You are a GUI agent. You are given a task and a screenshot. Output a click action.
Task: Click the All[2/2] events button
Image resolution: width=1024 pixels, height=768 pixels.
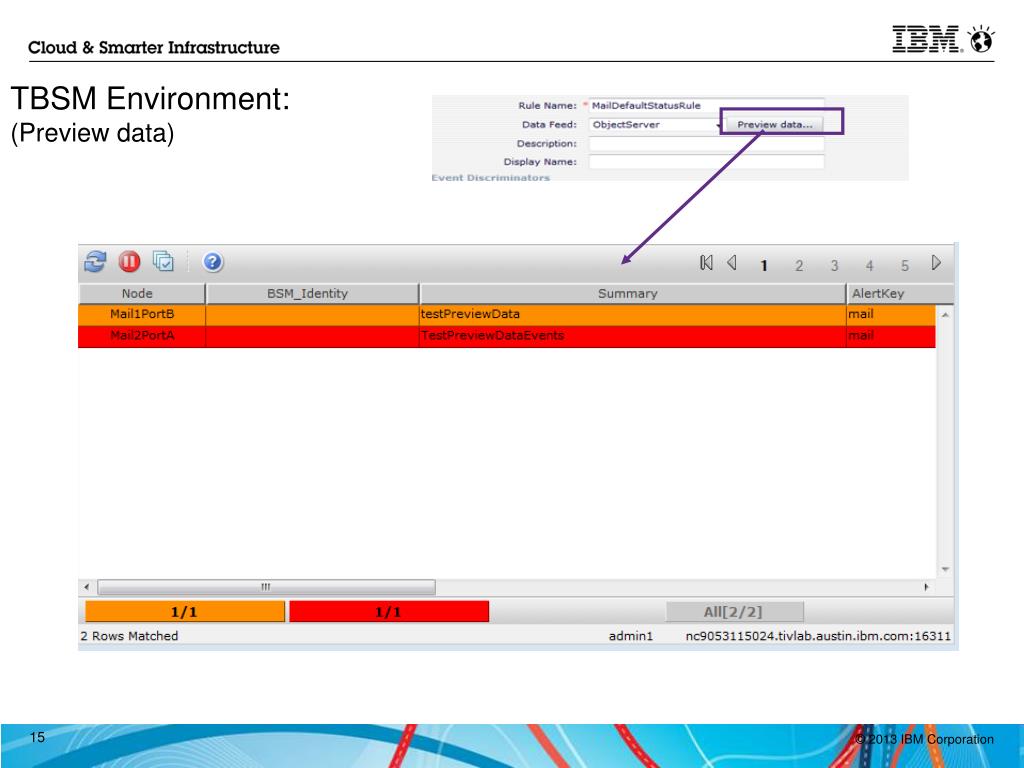[x=734, y=612]
